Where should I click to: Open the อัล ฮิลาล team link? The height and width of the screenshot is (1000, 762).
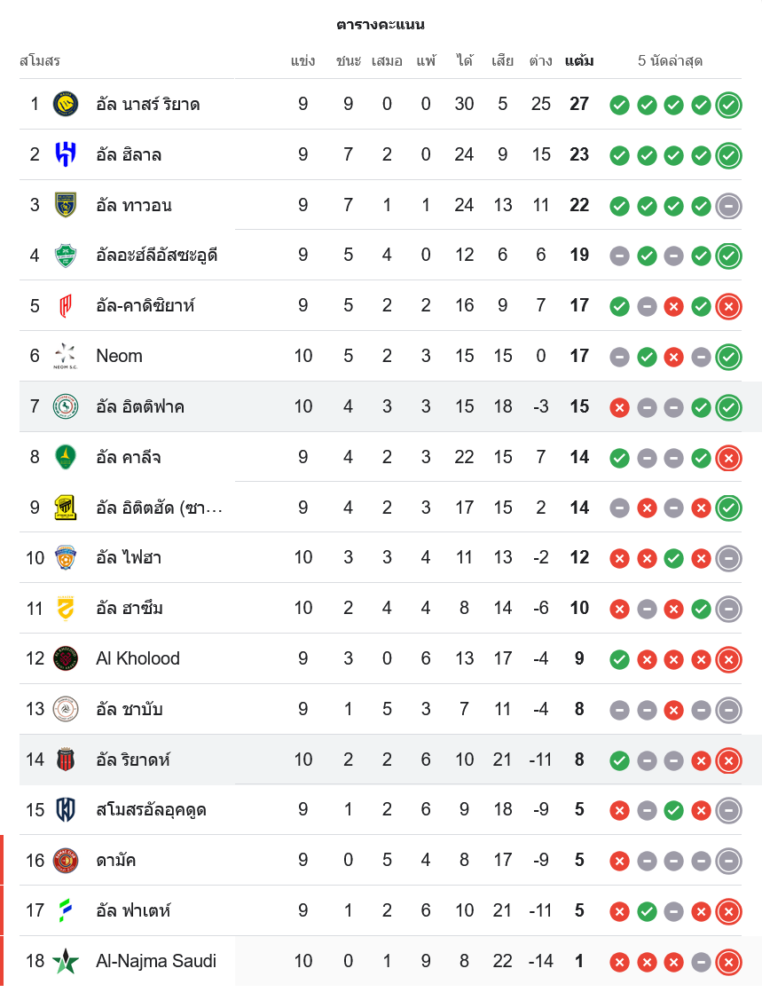click(x=129, y=155)
